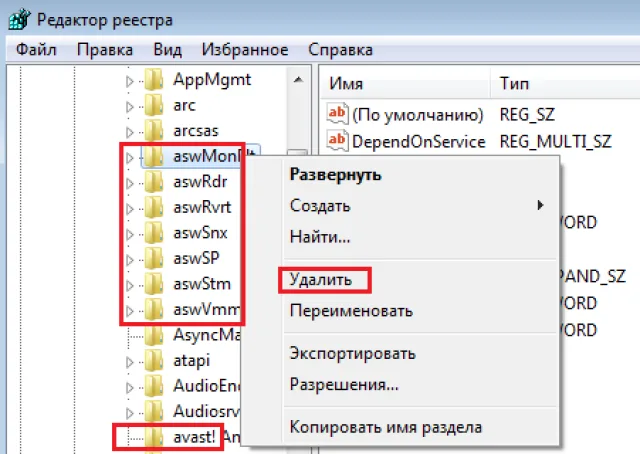Choose Развернуть in the context menu
This screenshot has width=640, height=454.
point(336,175)
